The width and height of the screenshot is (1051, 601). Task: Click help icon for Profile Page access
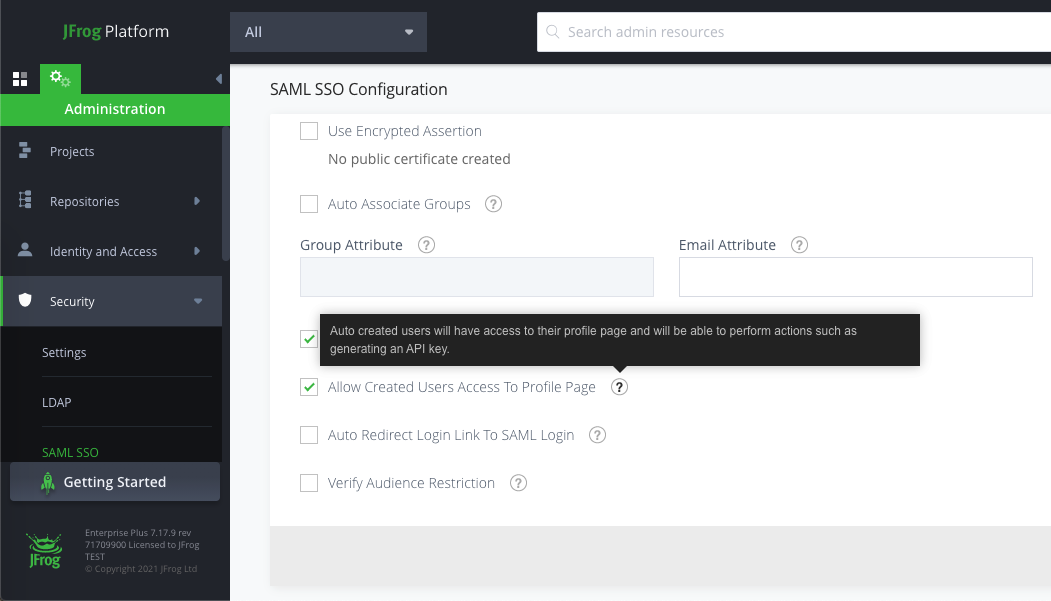click(620, 387)
